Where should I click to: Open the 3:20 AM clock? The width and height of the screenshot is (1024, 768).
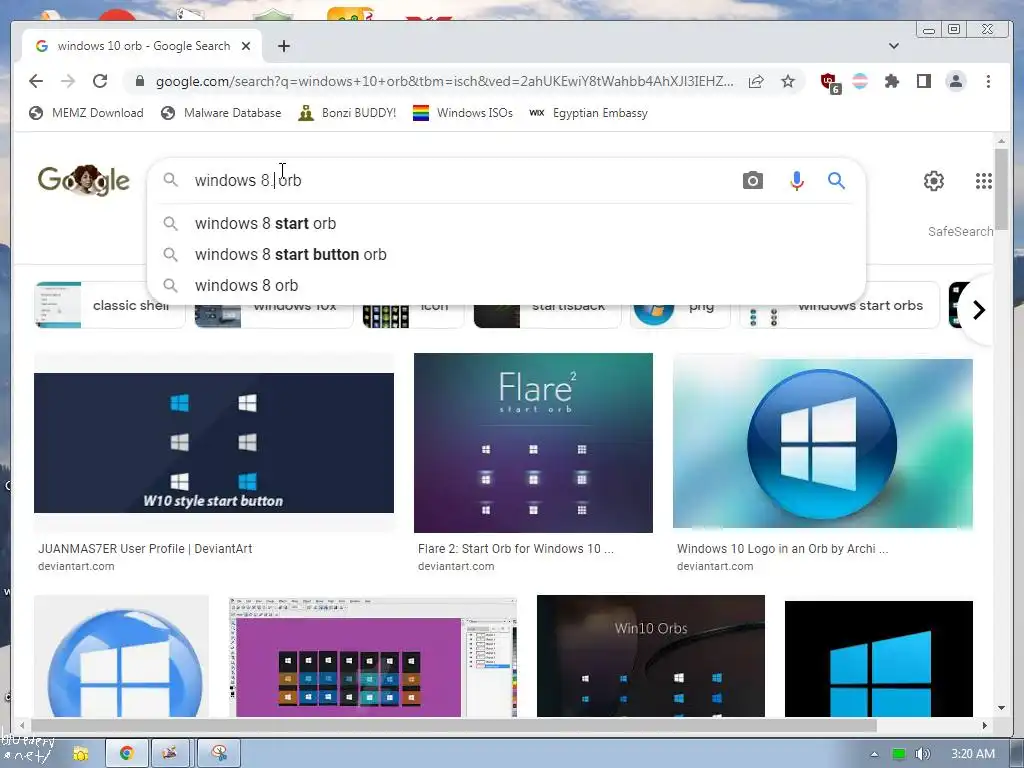(x=973, y=754)
